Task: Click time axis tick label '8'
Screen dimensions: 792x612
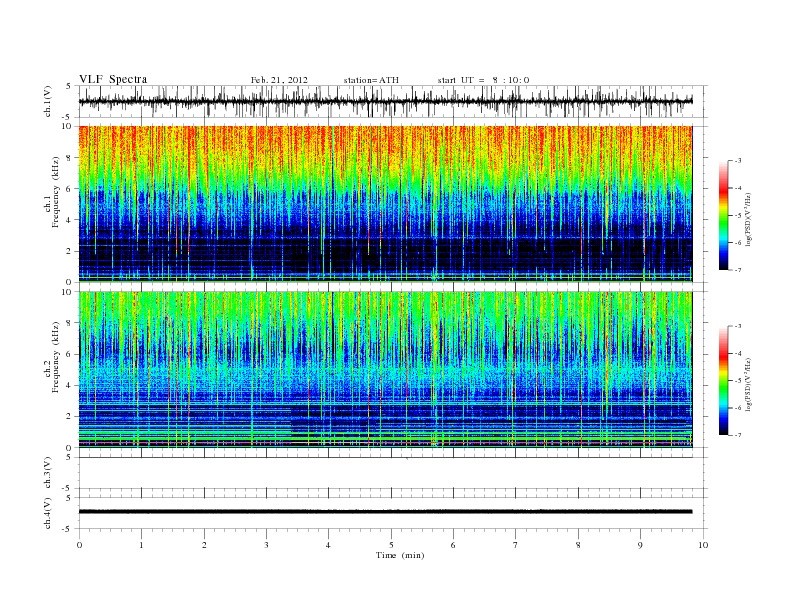Action: pyautogui.click(x=578, y=545)
